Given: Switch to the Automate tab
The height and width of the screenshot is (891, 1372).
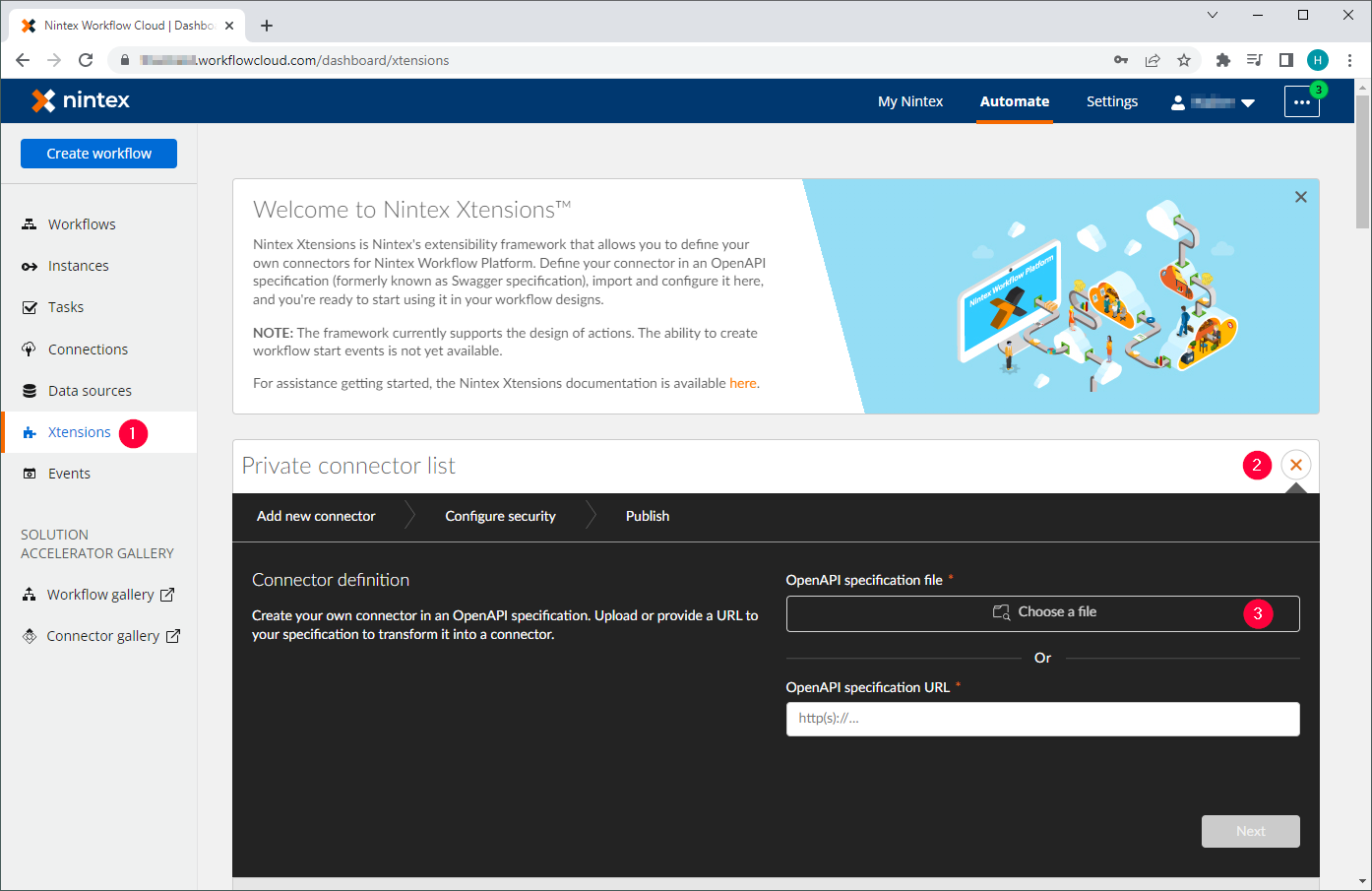Looking at the screenshot, I should [x=1015, y=101].
